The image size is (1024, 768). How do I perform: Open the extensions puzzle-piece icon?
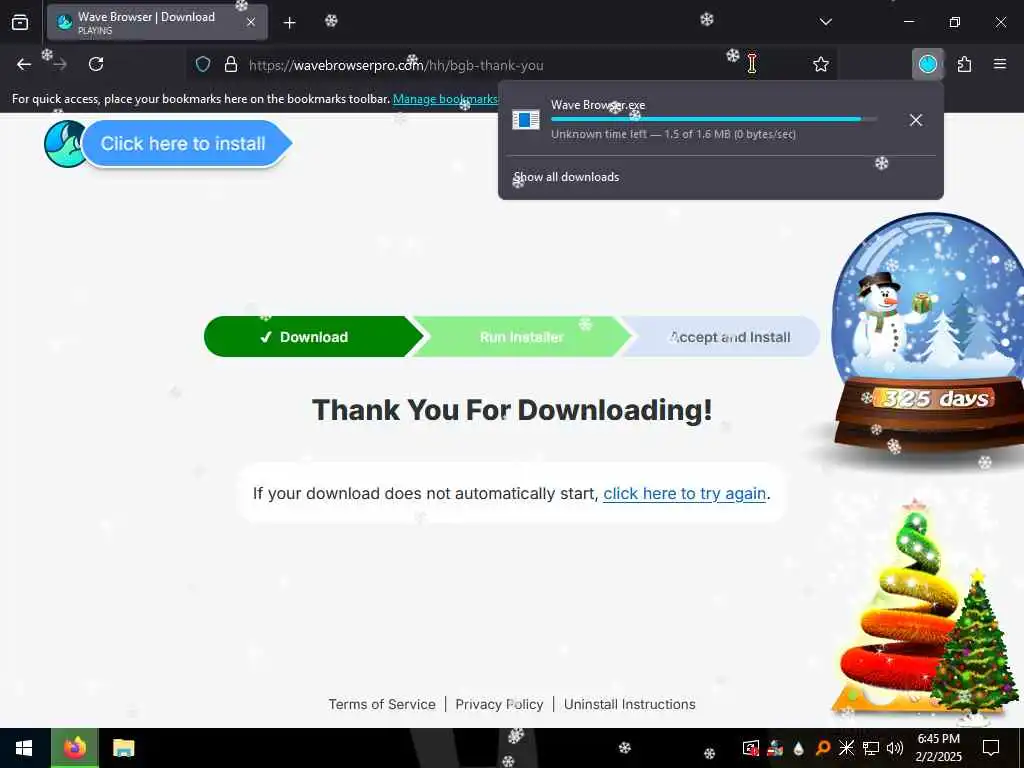964,64
